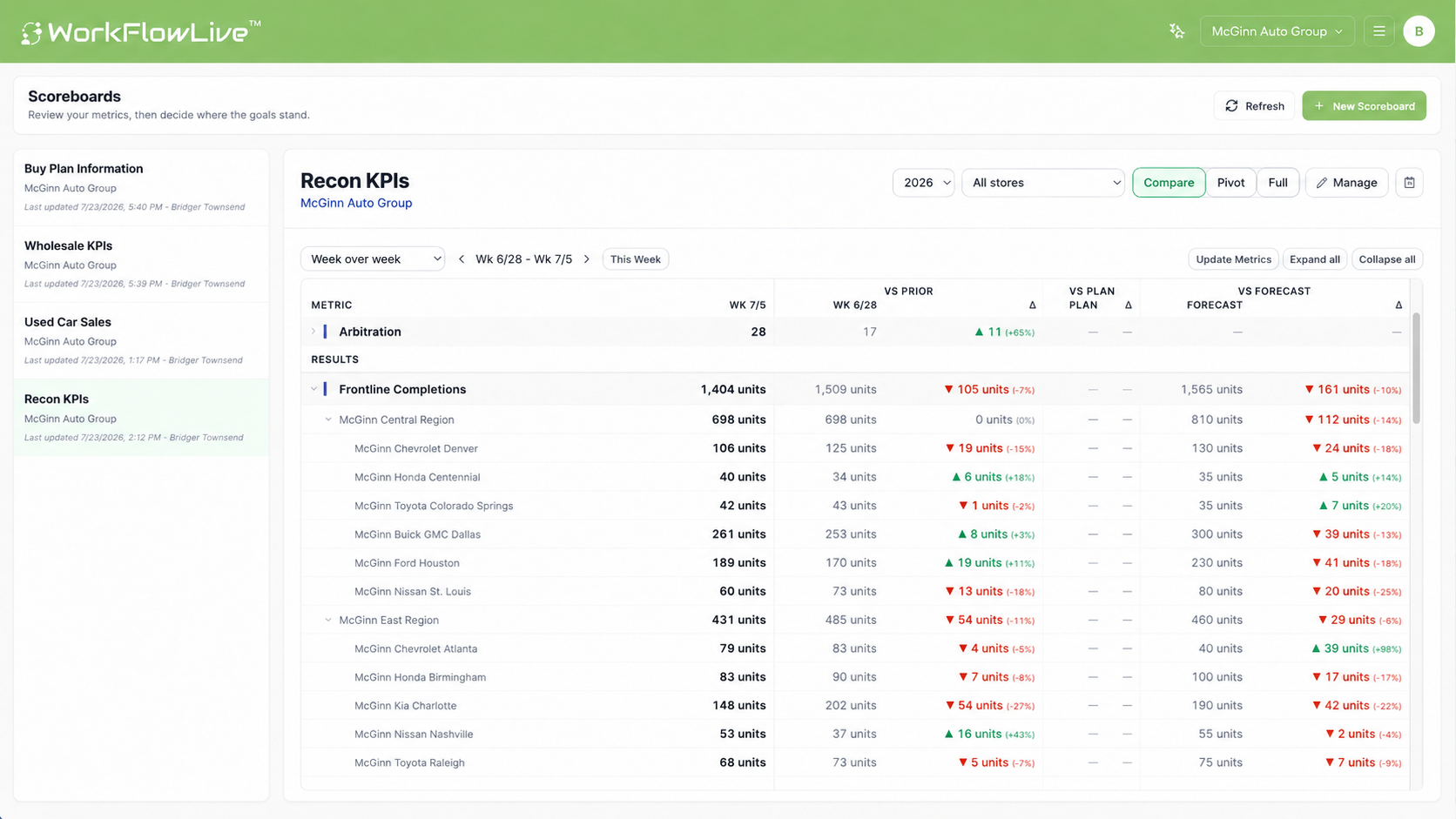Image resolution: width=1456 pixels, height=819 pixels.
Task: Open the sparkle assistant icon in header
Action: [1176, 31]
